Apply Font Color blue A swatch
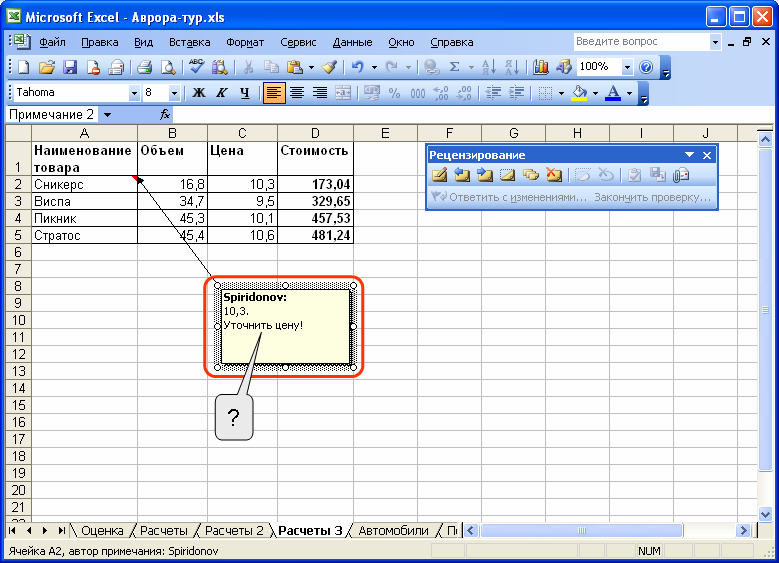The image size is (779, 563). point(613,93)
